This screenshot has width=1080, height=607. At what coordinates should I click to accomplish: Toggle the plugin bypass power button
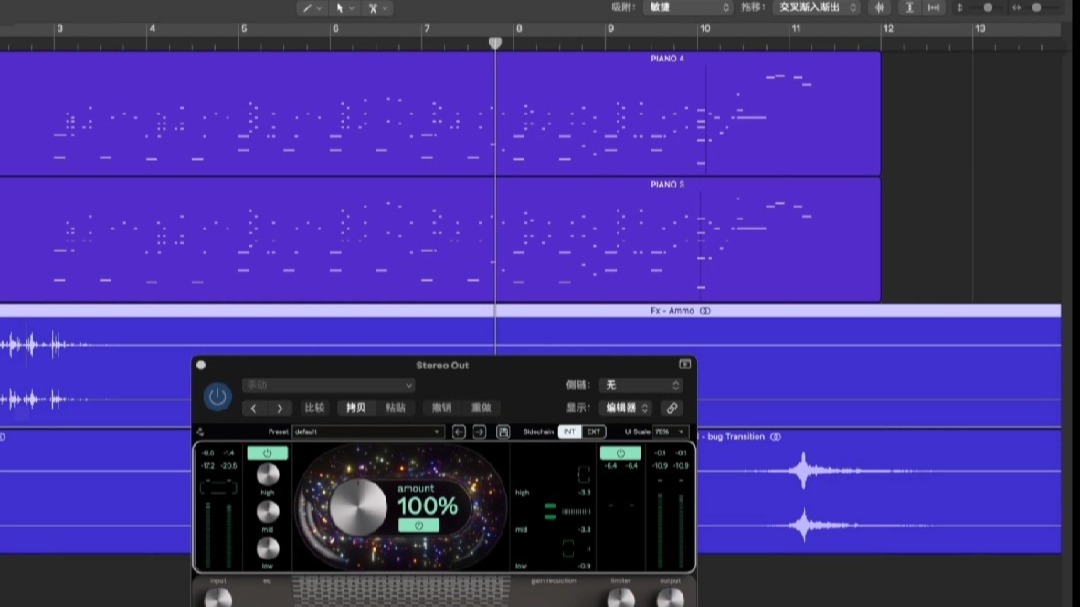point(217,397)
